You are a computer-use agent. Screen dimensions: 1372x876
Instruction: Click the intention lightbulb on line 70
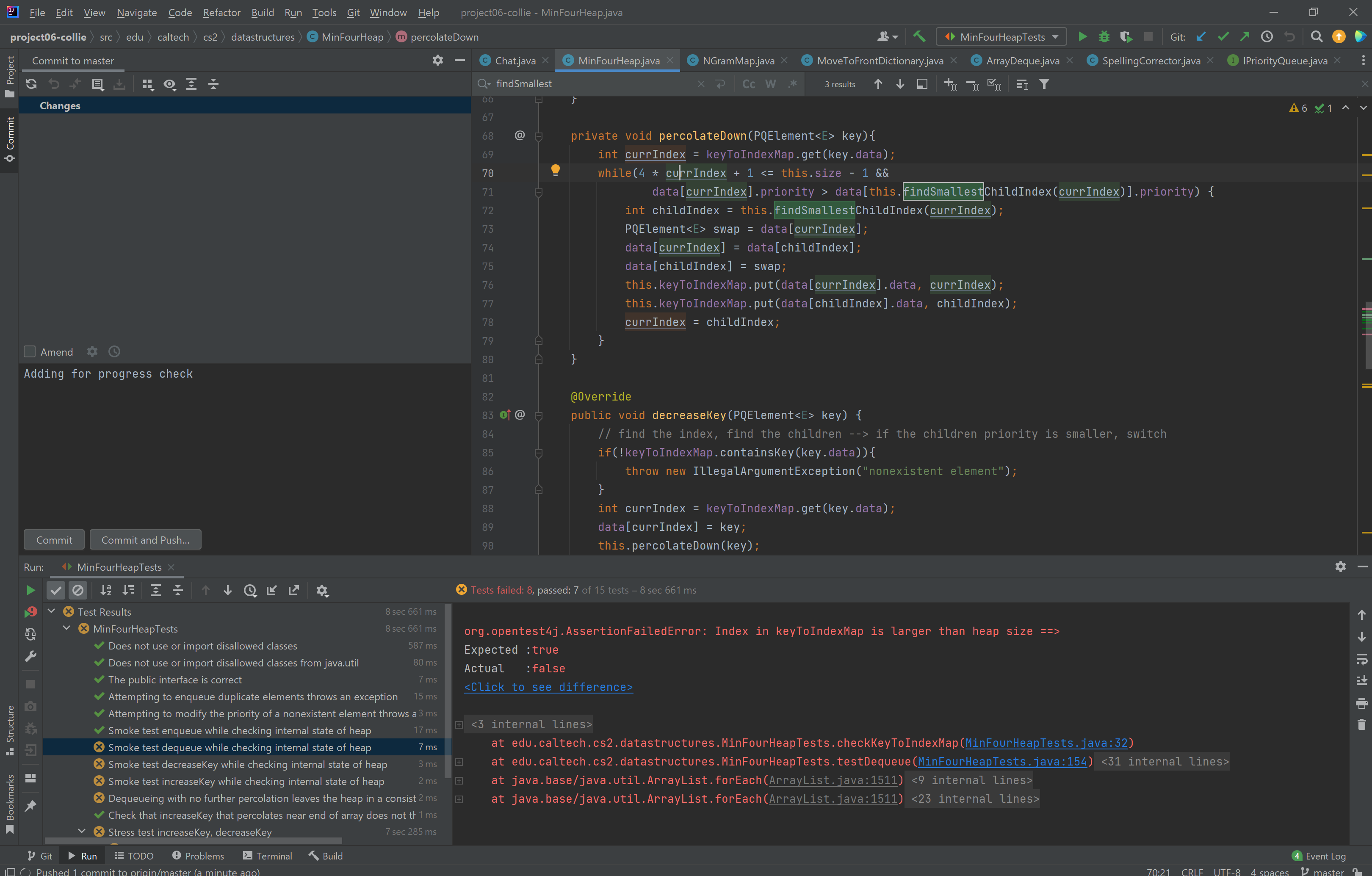coord(555,170)
